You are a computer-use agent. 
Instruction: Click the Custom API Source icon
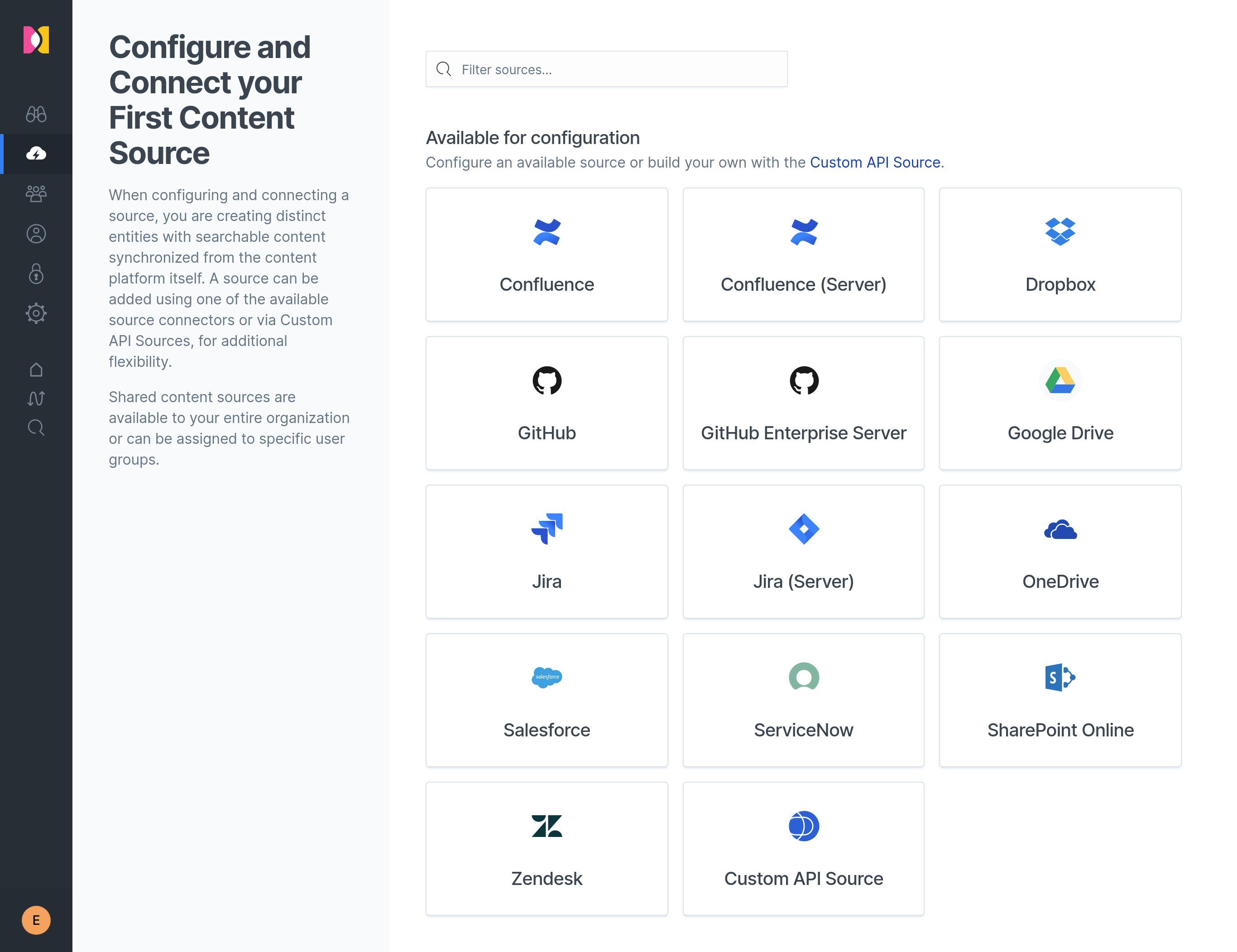click(804, 826)
